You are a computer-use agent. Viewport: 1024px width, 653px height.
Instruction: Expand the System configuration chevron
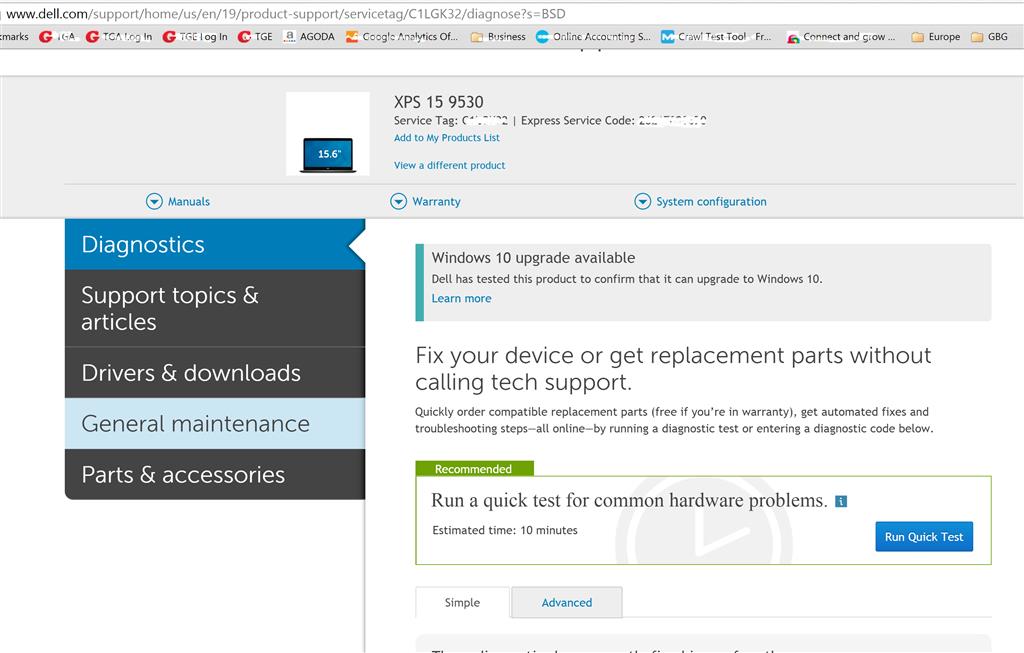(x=643, y=201)
